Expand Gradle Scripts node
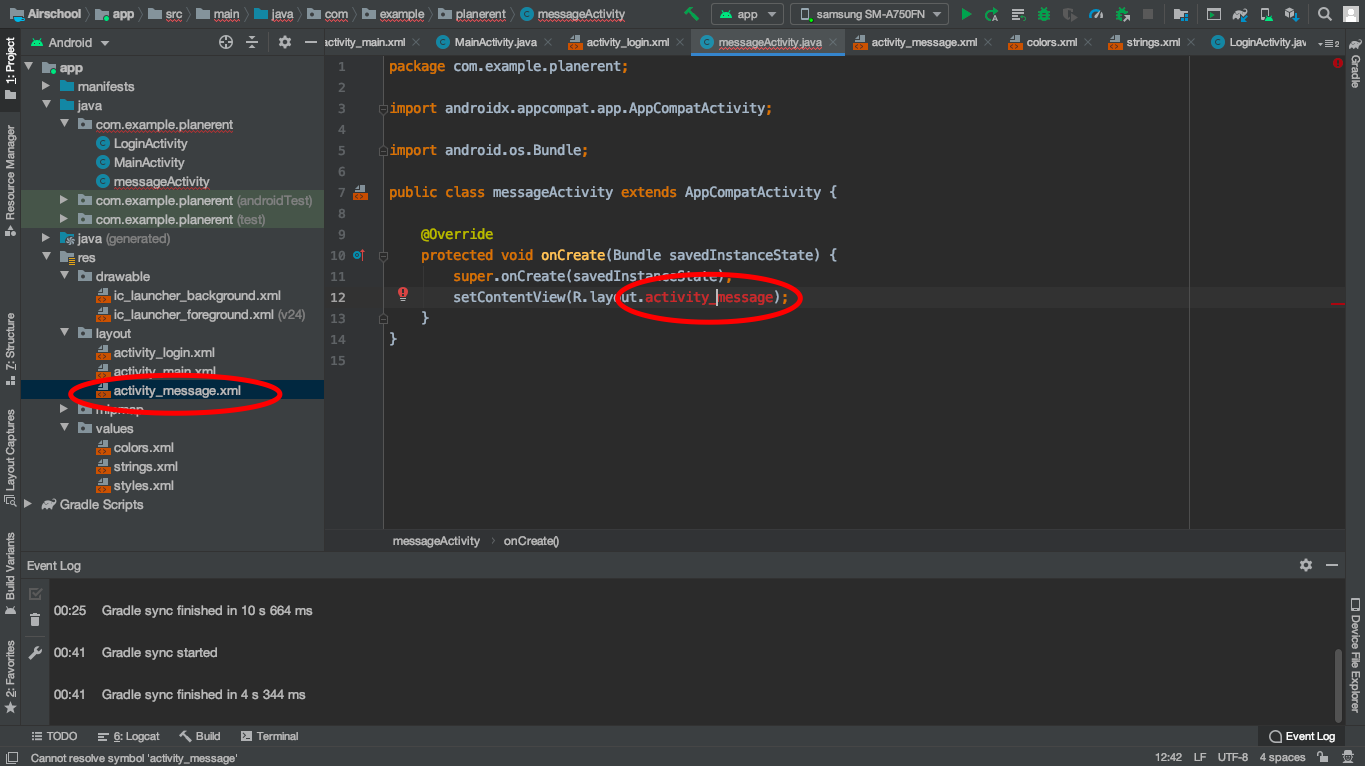This screenshot has height=766, width=1365. (28, 504)
